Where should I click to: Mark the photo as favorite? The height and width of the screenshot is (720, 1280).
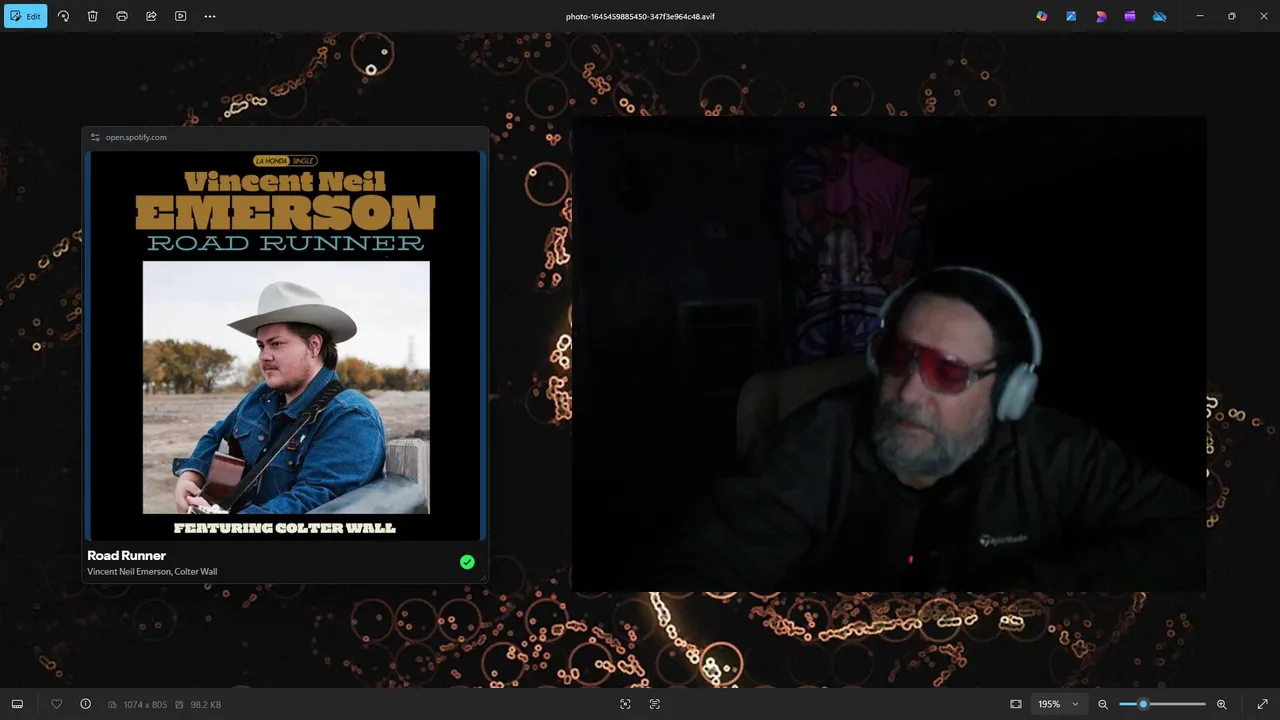pos(56,704)
